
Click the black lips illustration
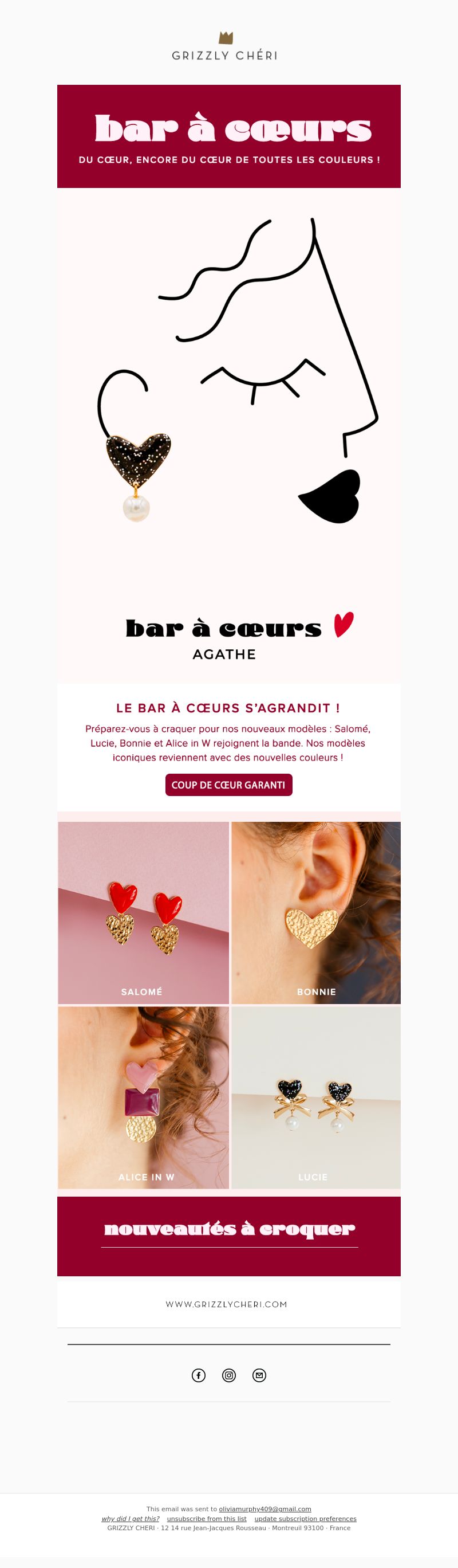click(x=330, y=496)
